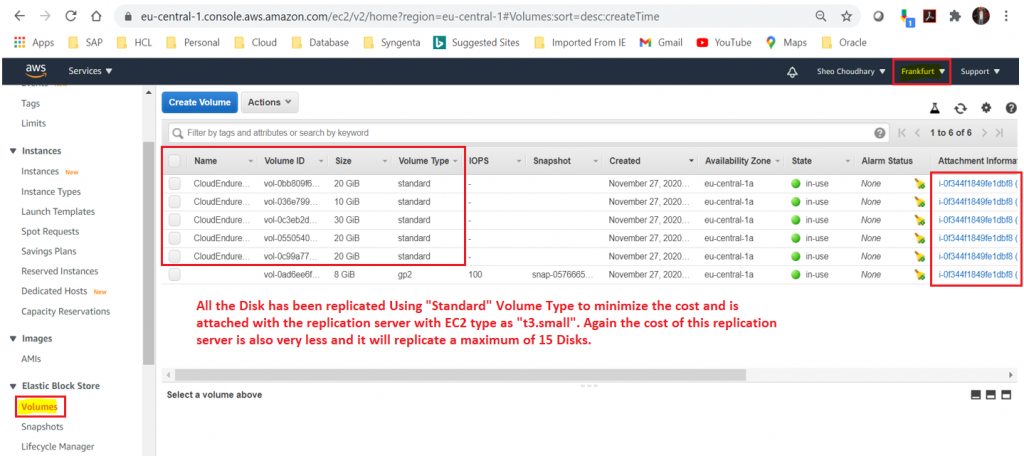
Task: Open Launch Templates in sidebar
Action: pyautogui.click(x=58, y=212)
